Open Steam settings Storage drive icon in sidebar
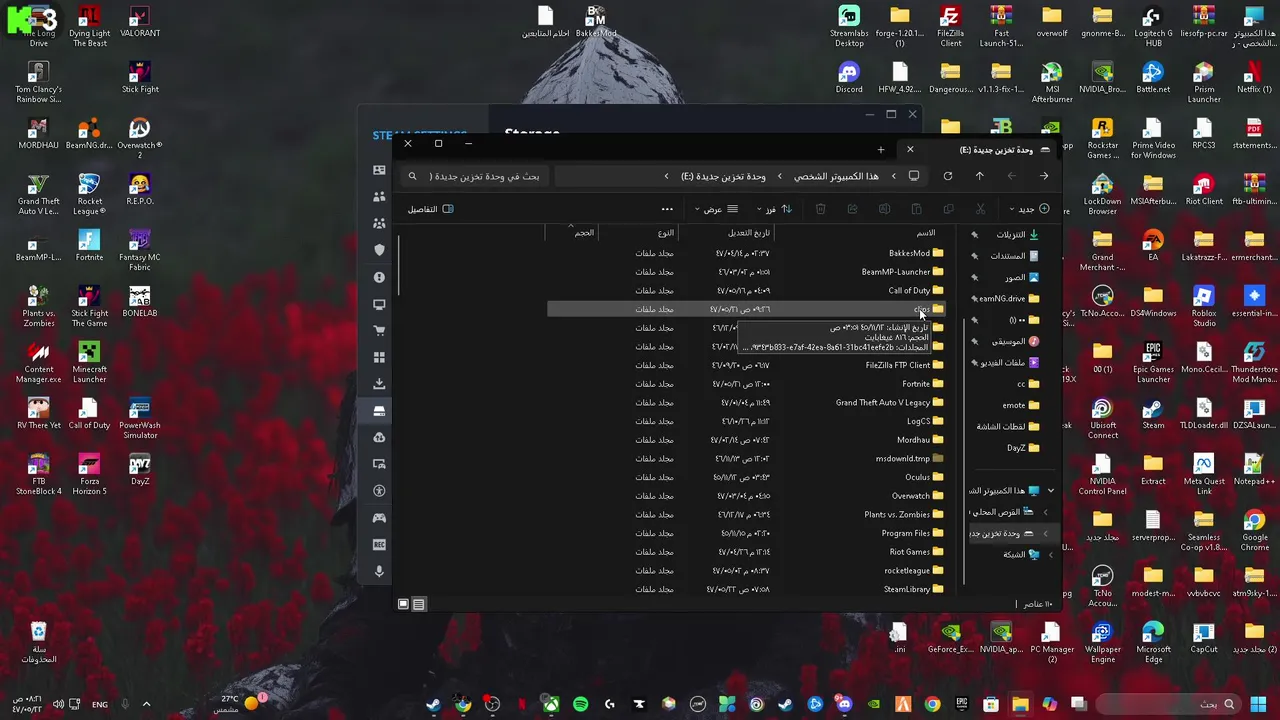Screen dimensions: 1280x720 coord(379,410)
